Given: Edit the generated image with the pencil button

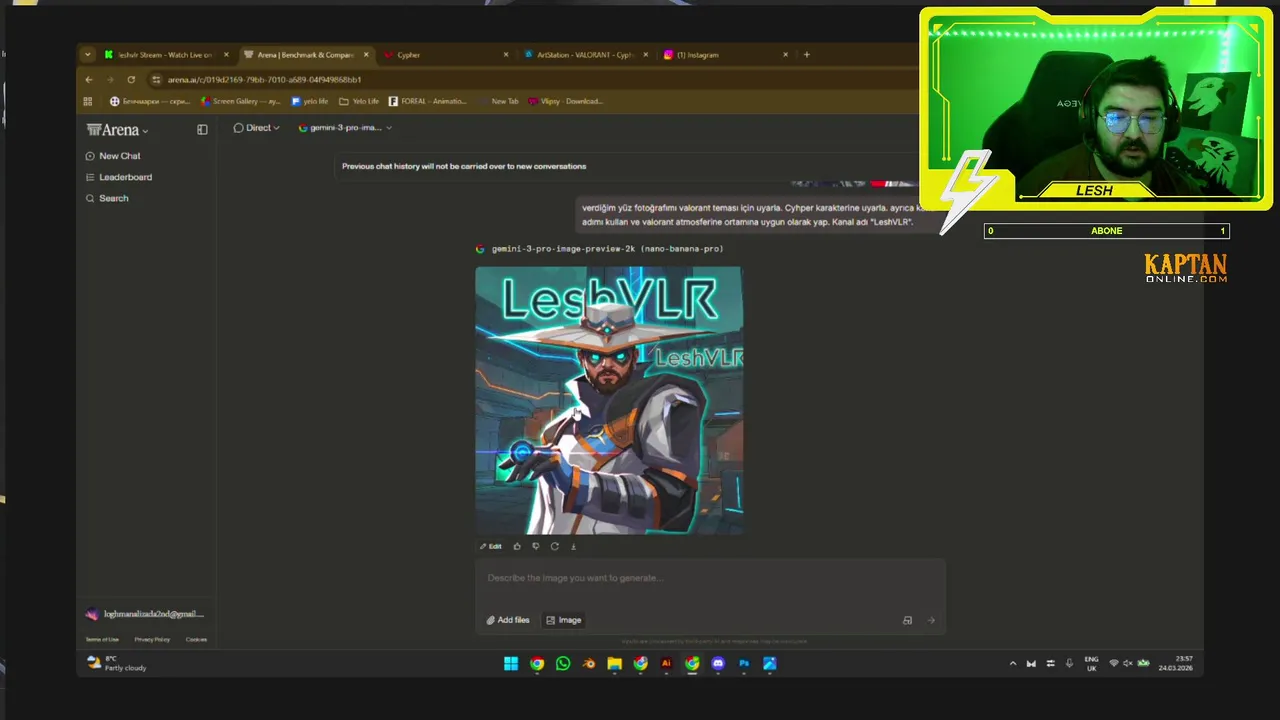Looking at the screenshot, I should pos(490,546).
